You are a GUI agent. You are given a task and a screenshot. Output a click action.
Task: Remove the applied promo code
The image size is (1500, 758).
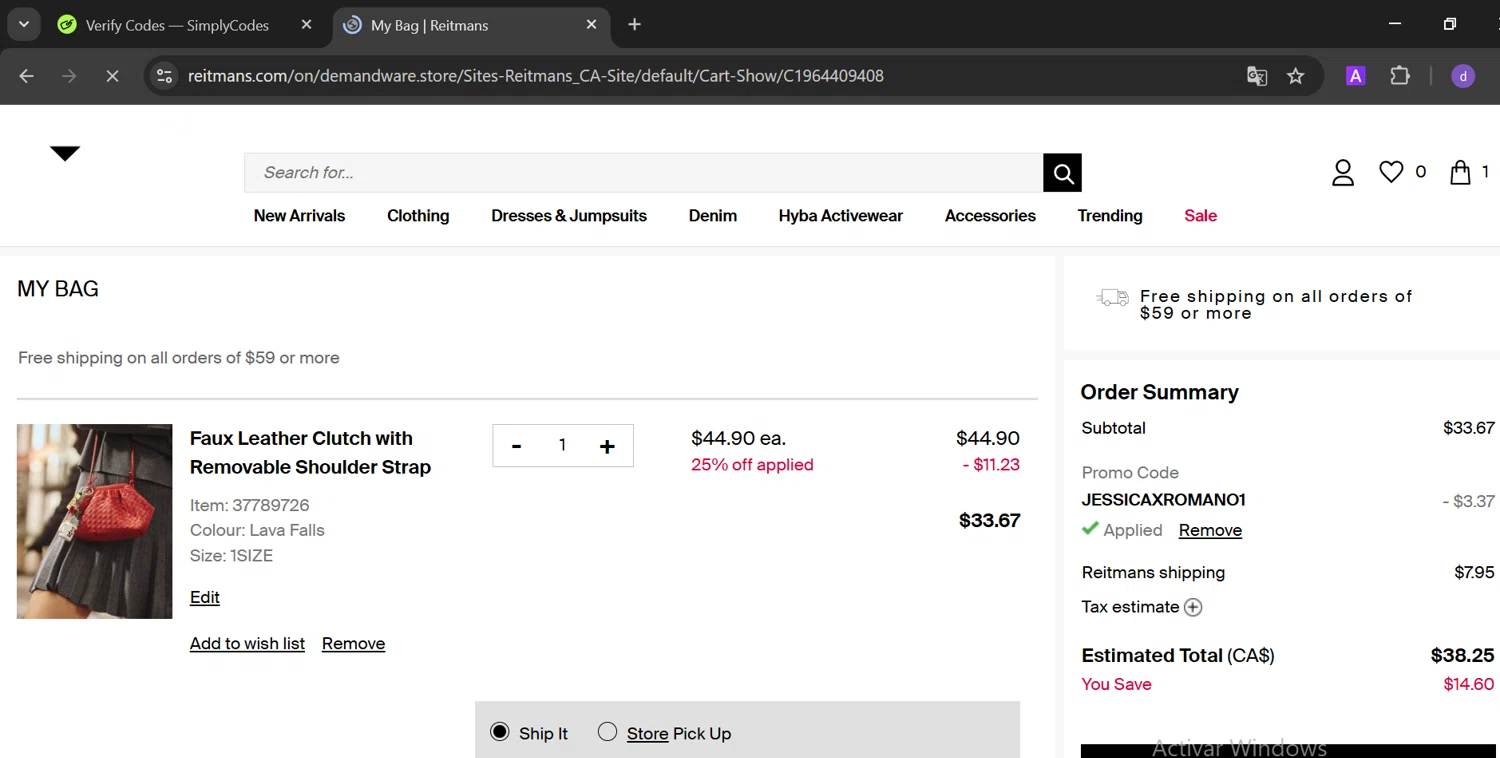point(1210,531)
